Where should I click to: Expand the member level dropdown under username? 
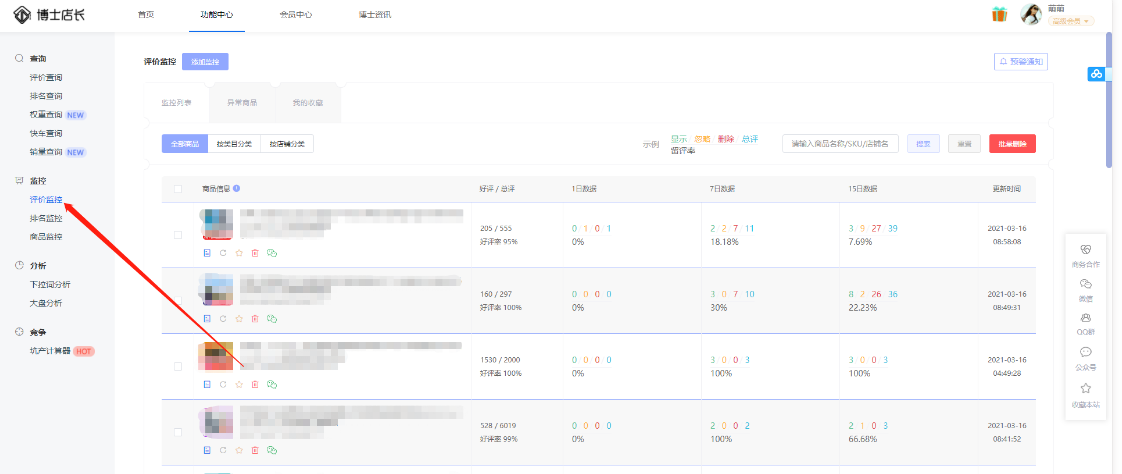pyautogui.click(x=1071, y=21)
